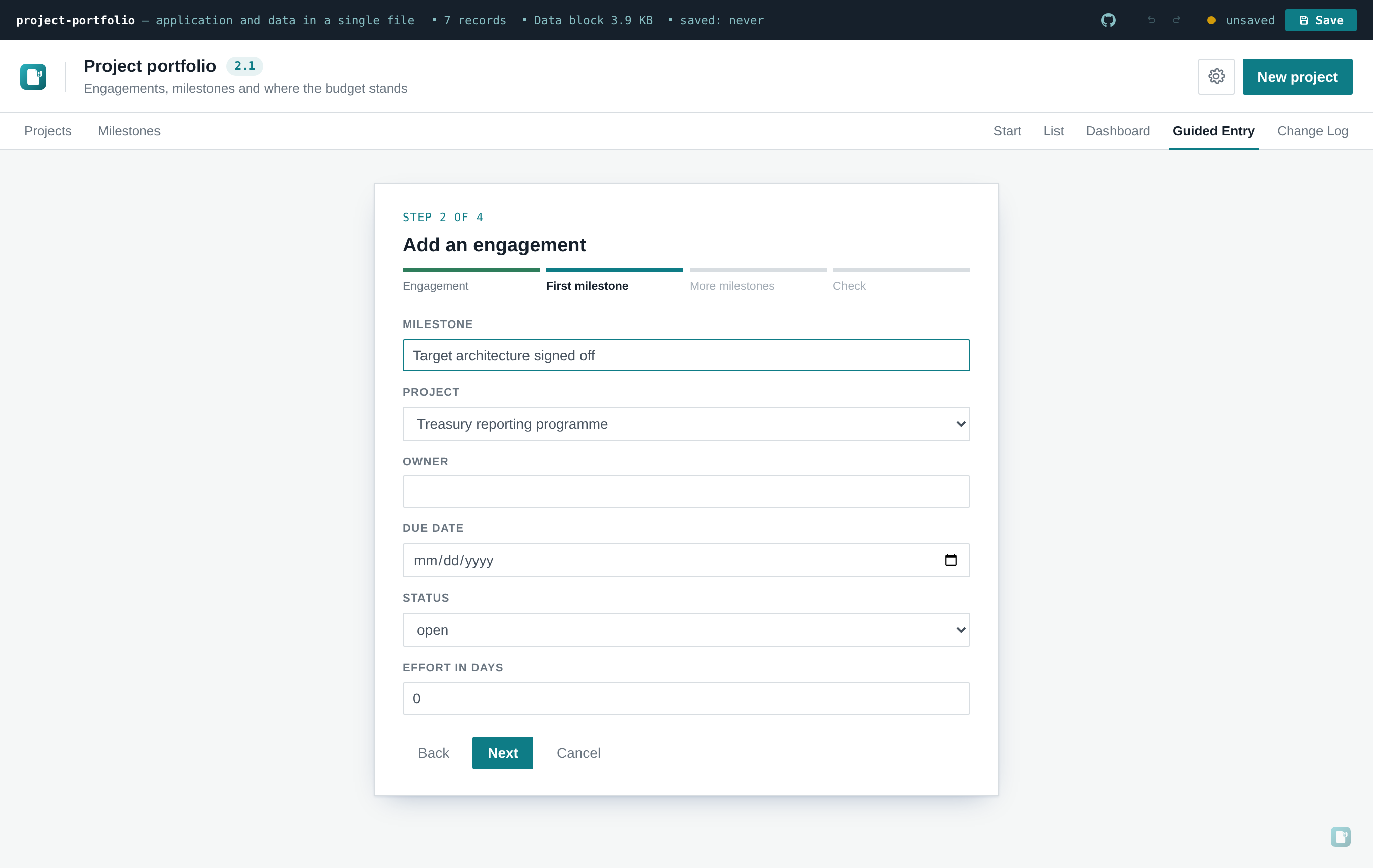Click the Effort in days field
The height and width of the screenshot is (868, 1373).
click(x=686, y=698)
